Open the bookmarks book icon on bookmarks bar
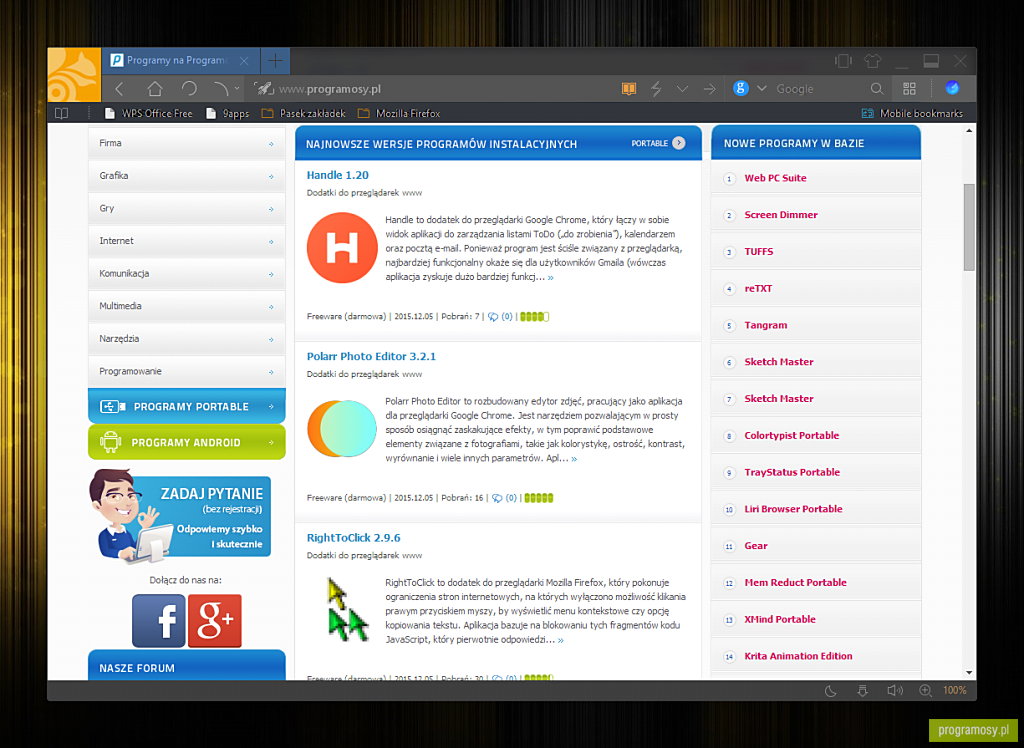 (x=61, y=114)
